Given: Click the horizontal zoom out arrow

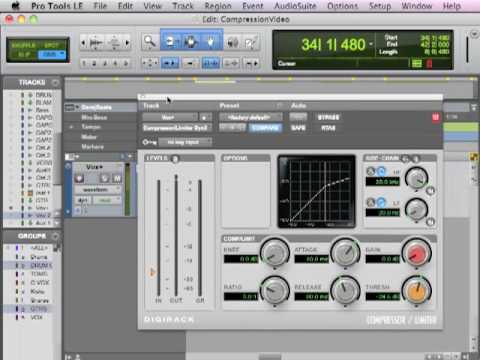Looking at the screenshot, I should point(83,43).
